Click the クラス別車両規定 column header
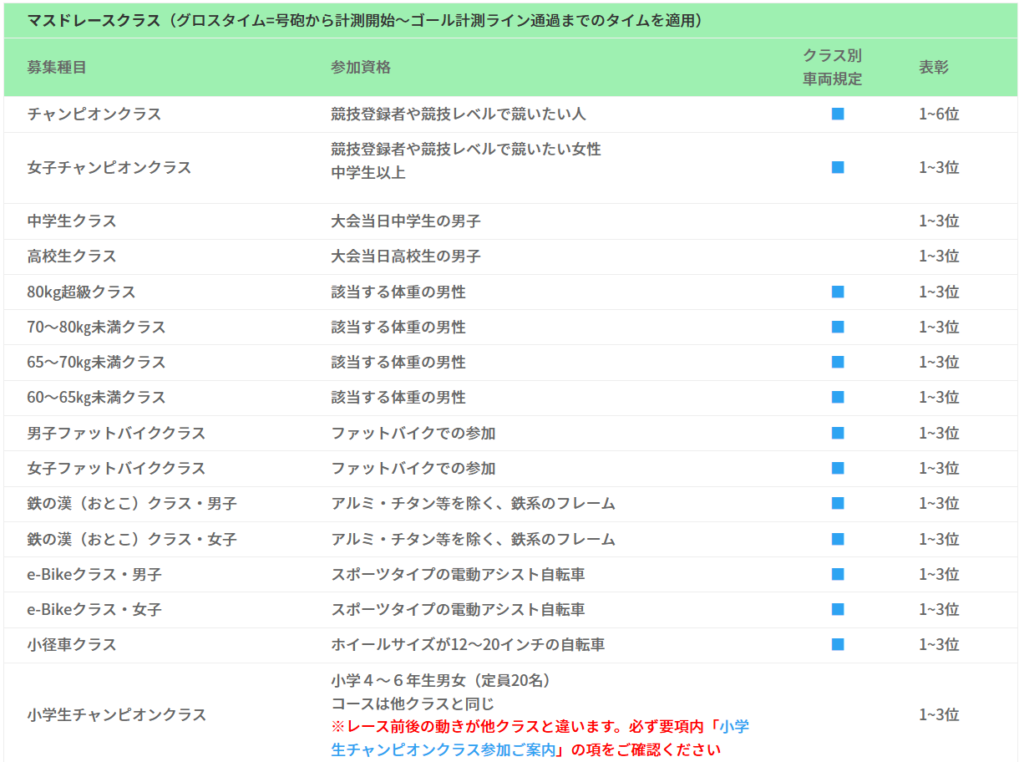The image size is (1024, 762). pos(832,67)
